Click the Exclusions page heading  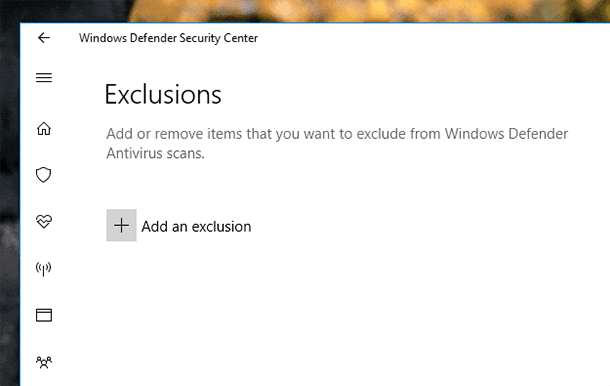[163, 95]
